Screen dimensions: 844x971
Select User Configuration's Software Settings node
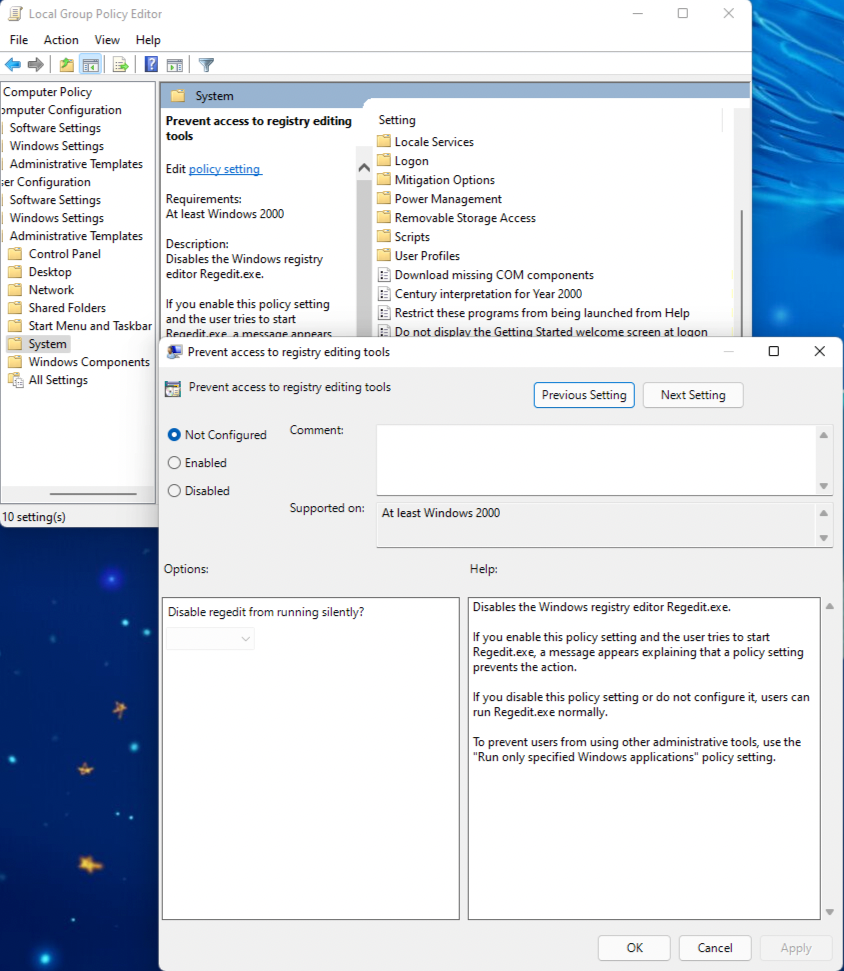55,200
